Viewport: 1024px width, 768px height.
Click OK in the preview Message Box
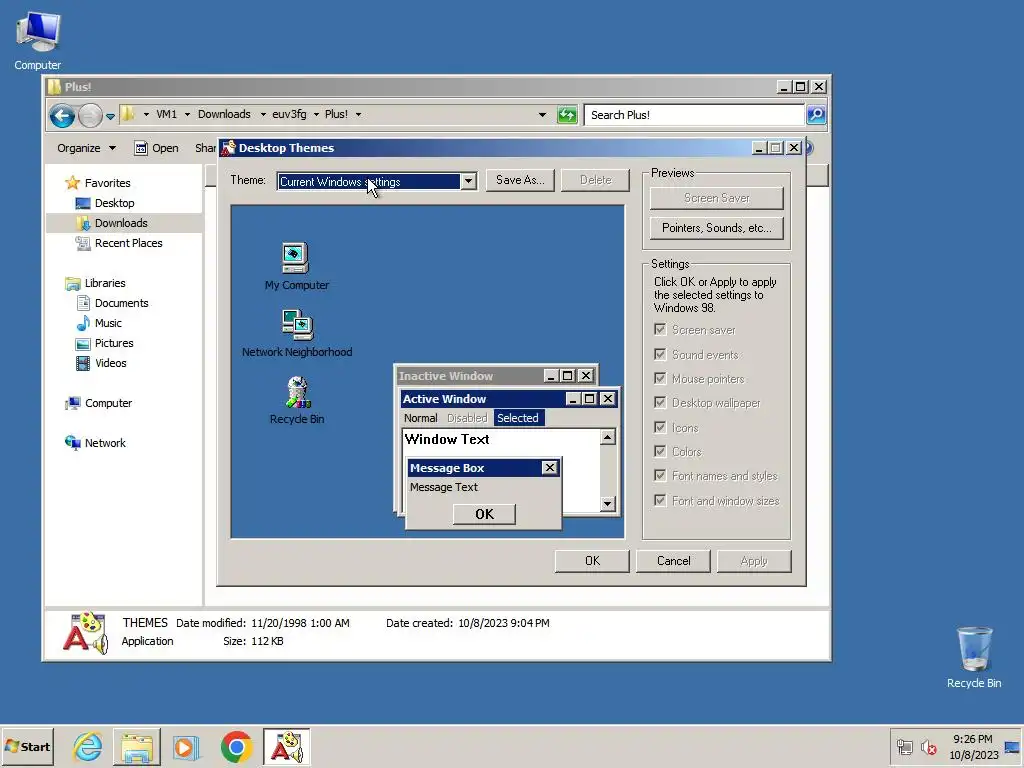click(x=484, y=514)
